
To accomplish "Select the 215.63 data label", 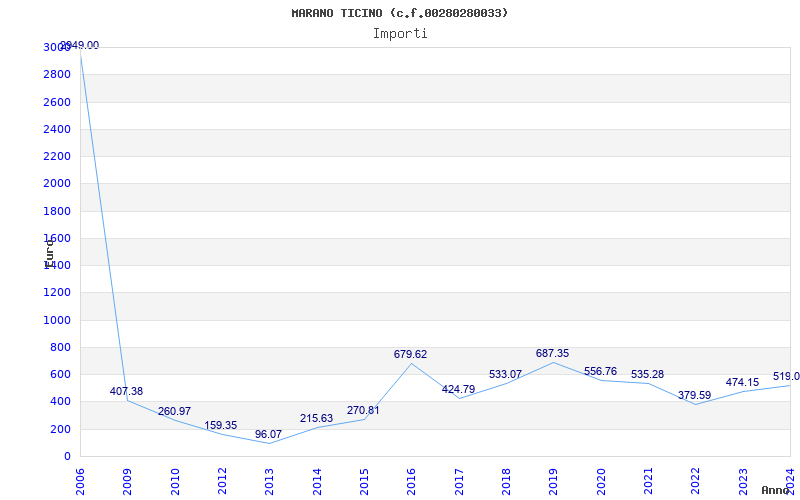I will [x=316, y=418].
